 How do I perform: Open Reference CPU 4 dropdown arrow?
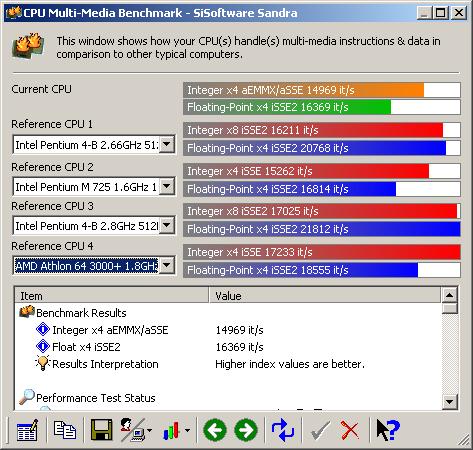pos(167,265)
